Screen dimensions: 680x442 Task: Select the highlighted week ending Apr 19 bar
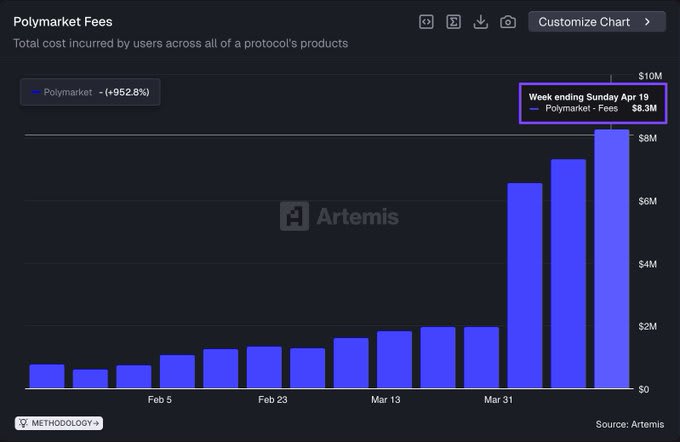coord(612,259)
